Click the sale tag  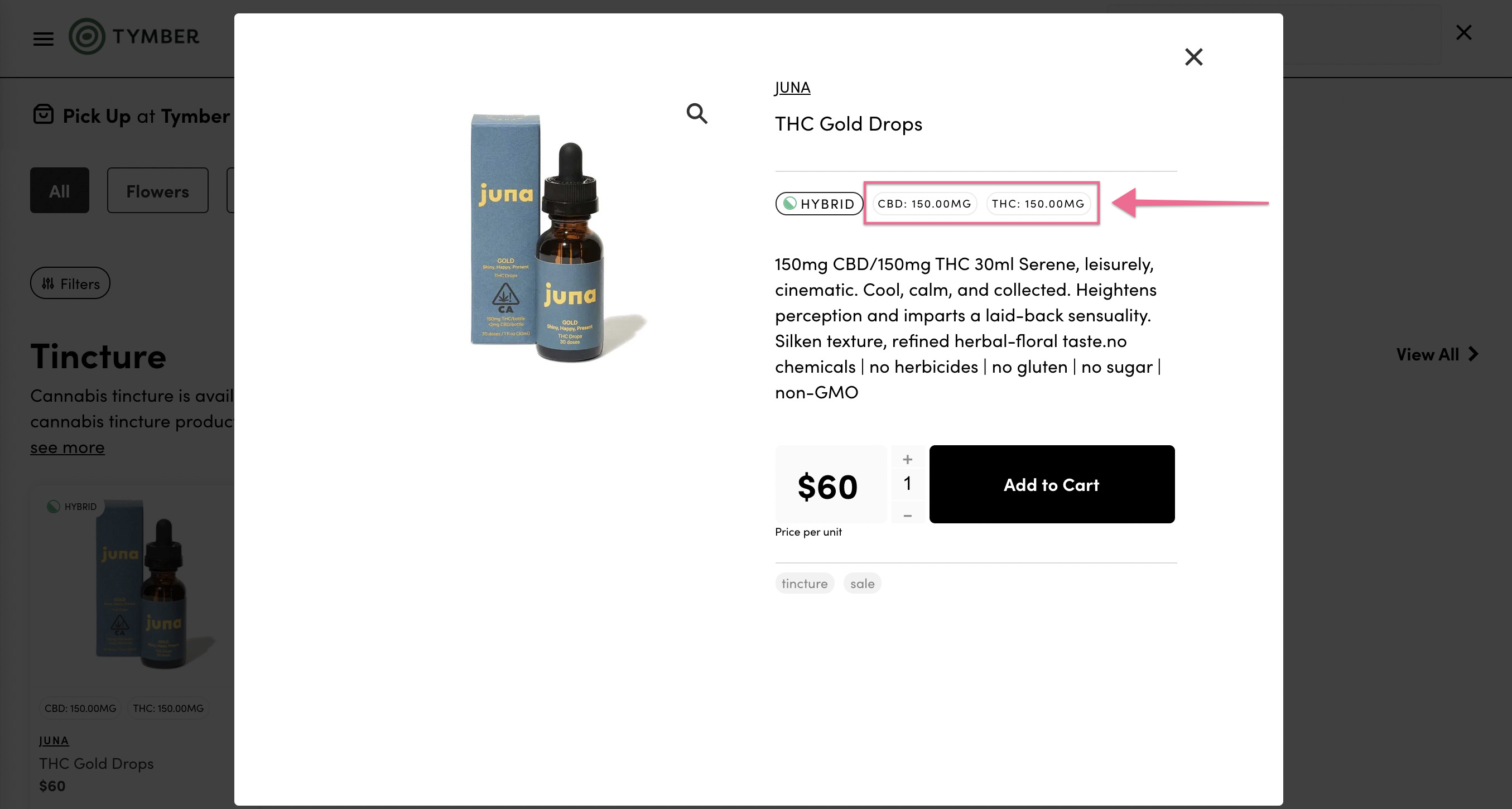tap(862, 584)
